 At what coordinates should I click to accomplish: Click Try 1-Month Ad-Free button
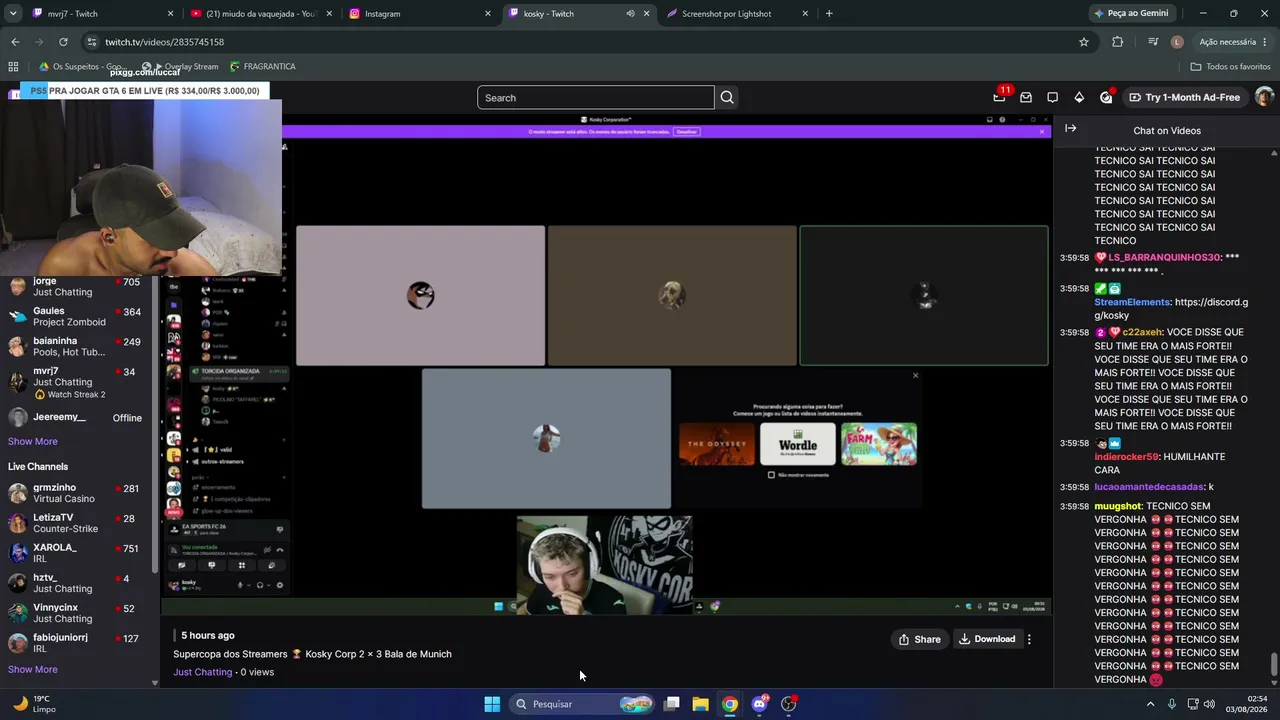[1184, 97]
